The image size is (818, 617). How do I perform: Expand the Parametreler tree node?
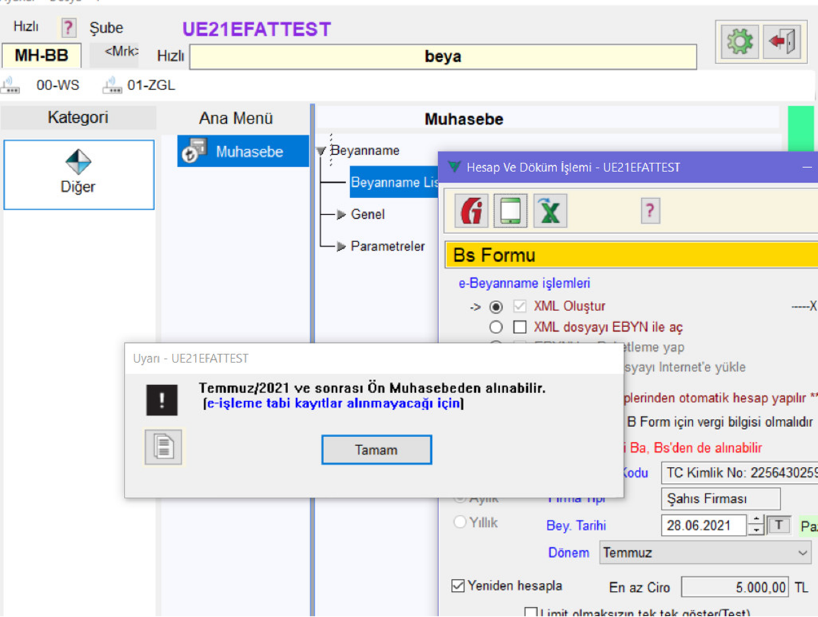pos(341,247)
